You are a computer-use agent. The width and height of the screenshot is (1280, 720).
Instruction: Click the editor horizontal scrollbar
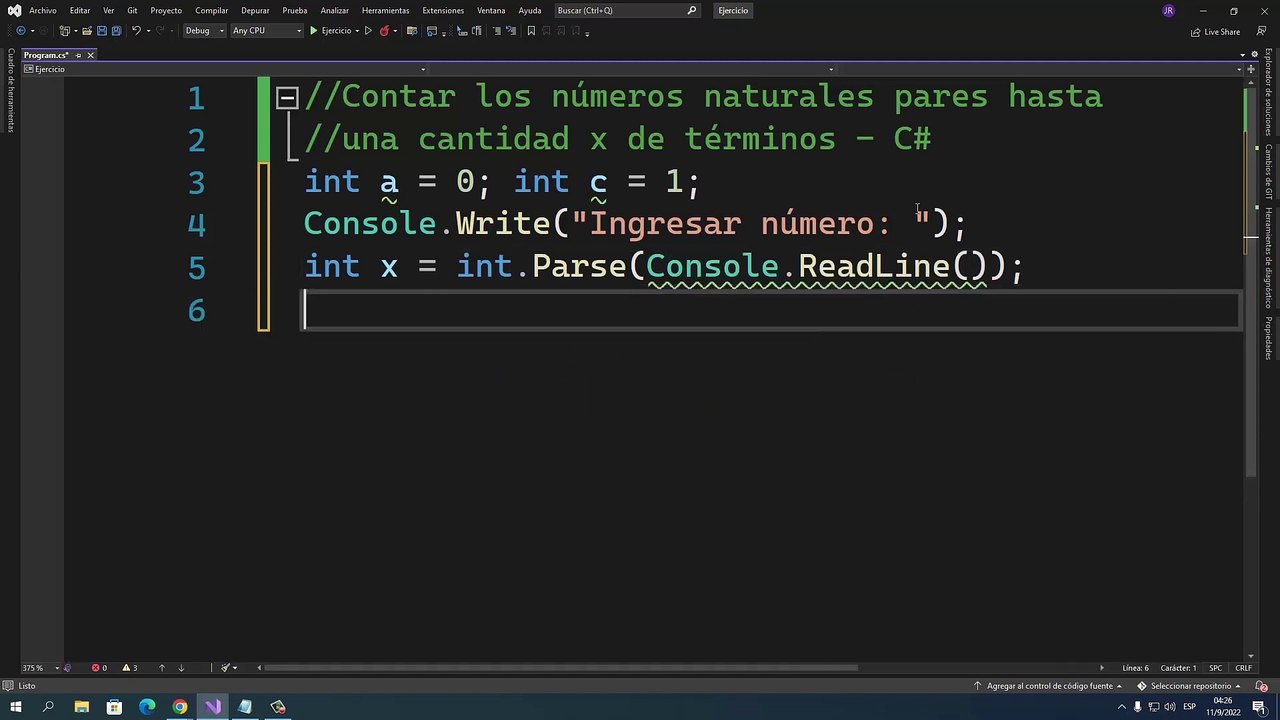pos(562,668)
